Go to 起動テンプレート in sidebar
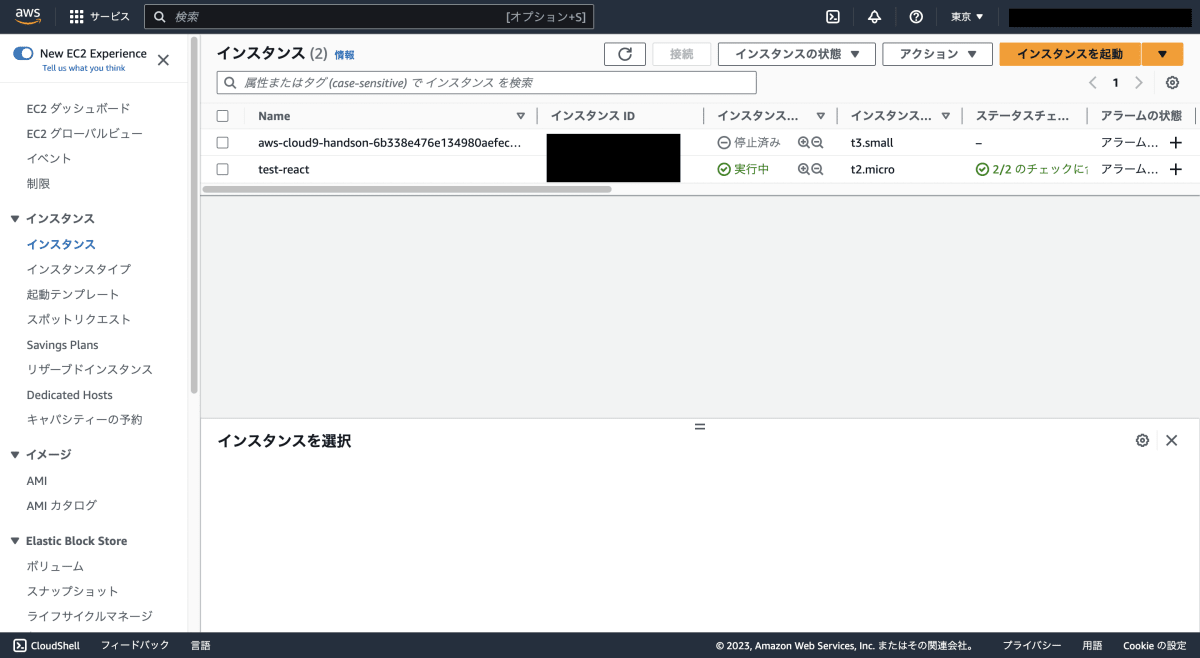 click(x=72, y=294)
